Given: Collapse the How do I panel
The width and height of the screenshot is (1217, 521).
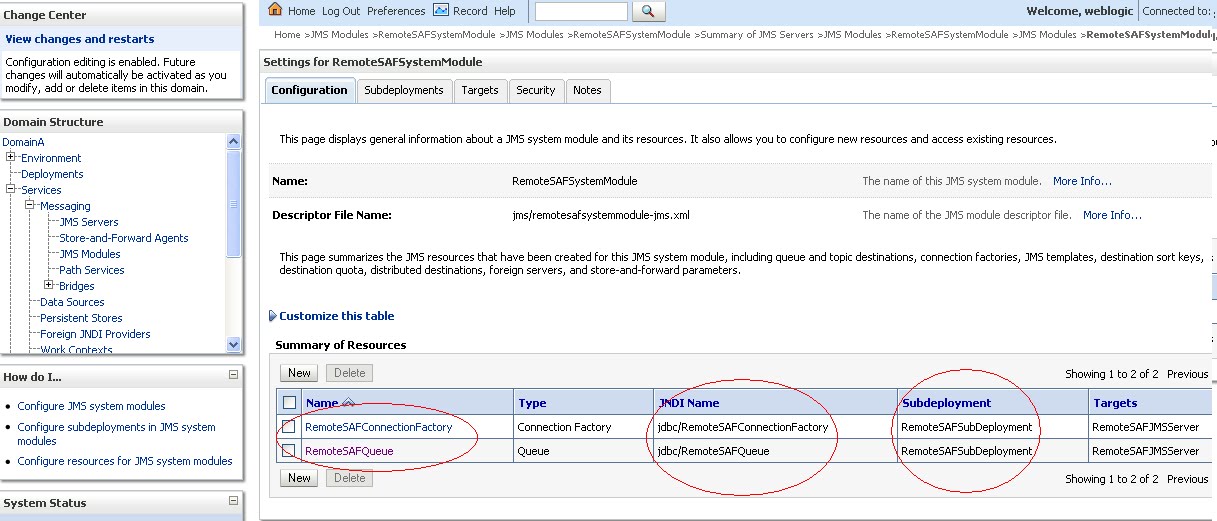Looking at the screenshot, I should [x=233, y=375].
